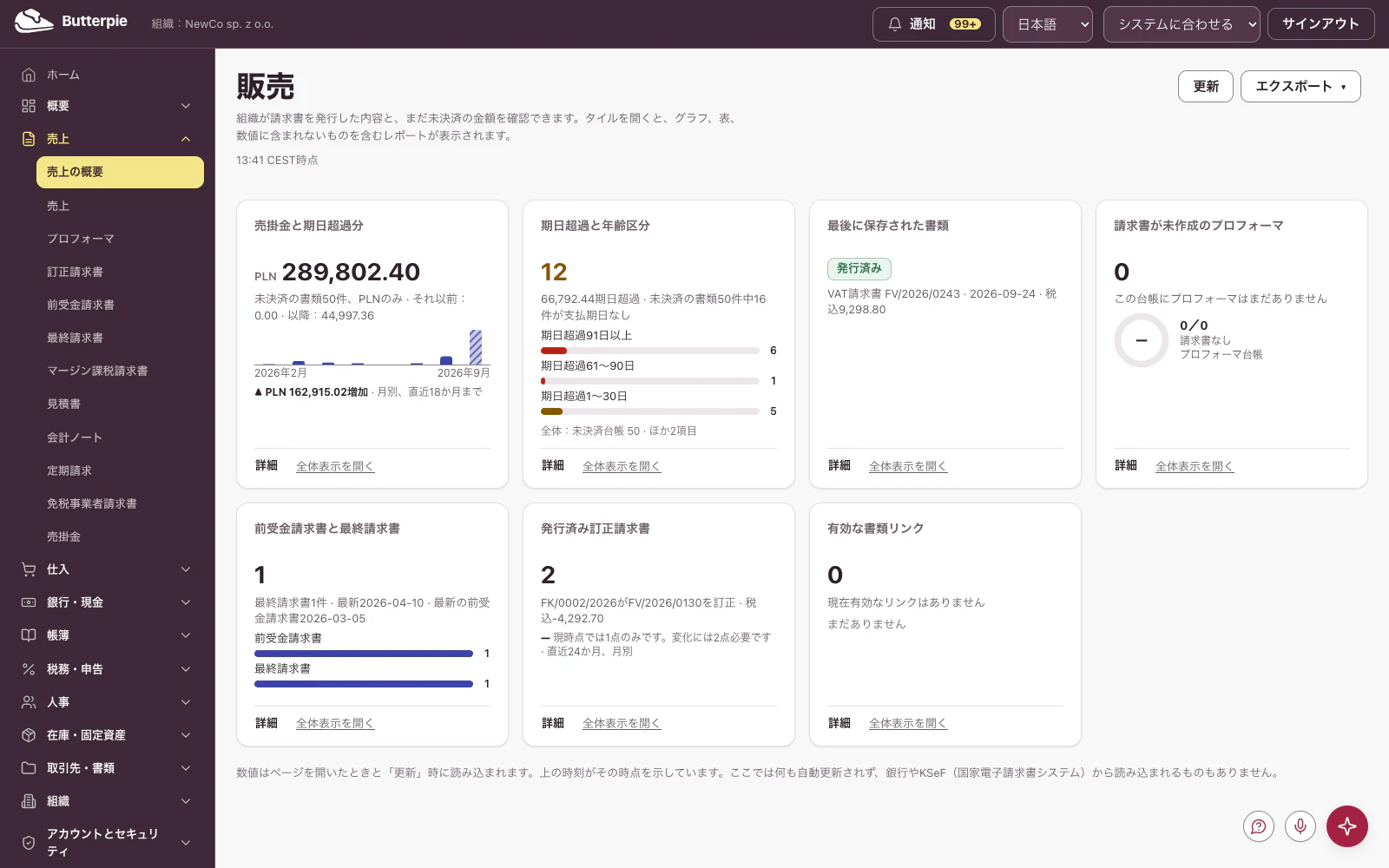Open 売掛金 in the sidebar
This screenshot has height=868, width=1389.
coord(120,536)
